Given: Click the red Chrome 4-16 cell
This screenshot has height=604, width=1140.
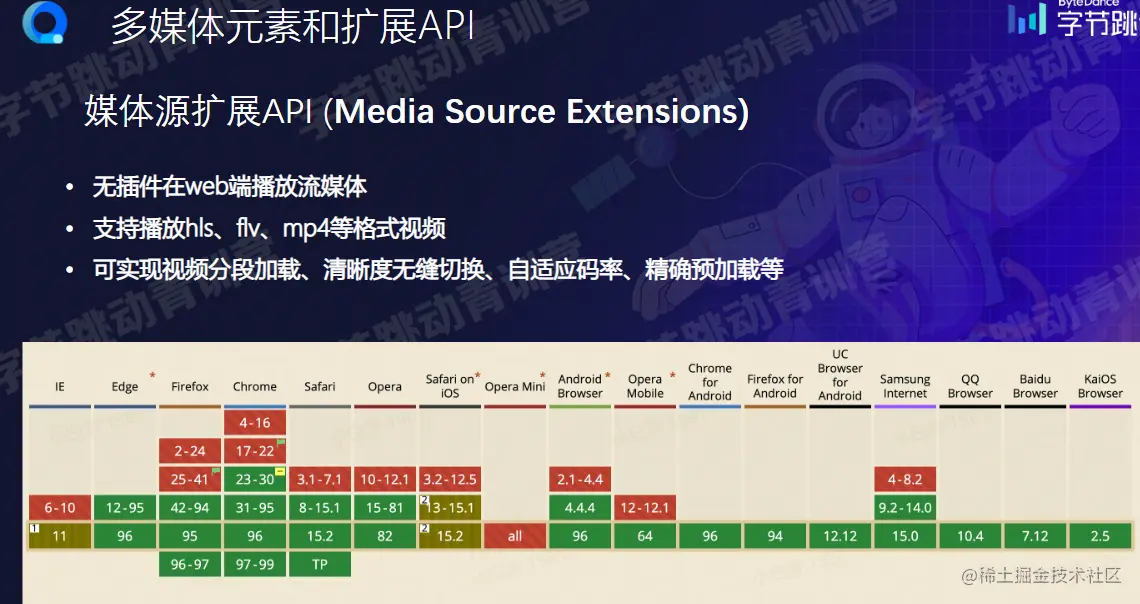Looking at the screenshot, I should point(254,422).
